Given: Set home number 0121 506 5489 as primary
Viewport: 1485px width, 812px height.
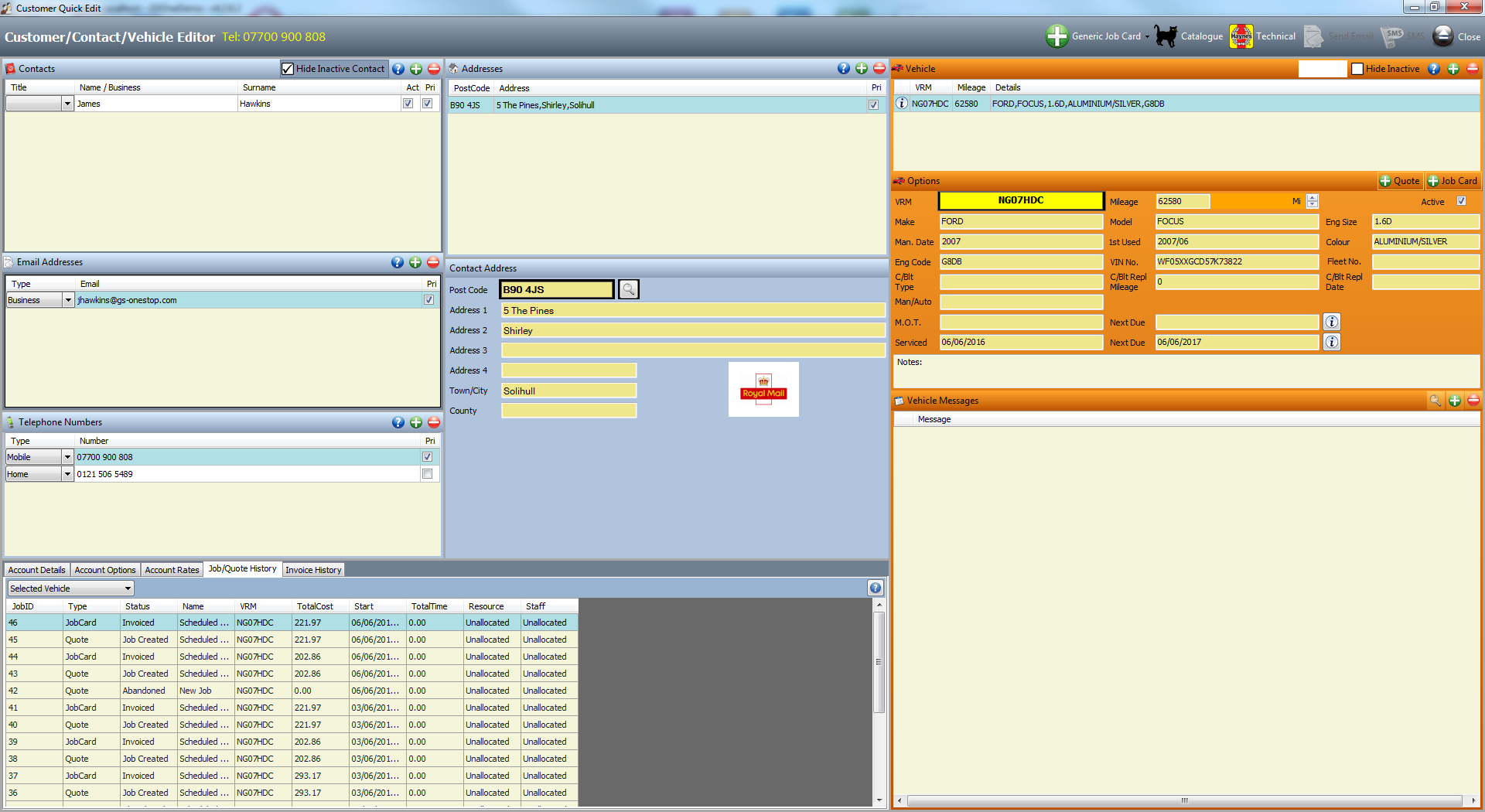Looking at the screenshot, I should (427, 474).
